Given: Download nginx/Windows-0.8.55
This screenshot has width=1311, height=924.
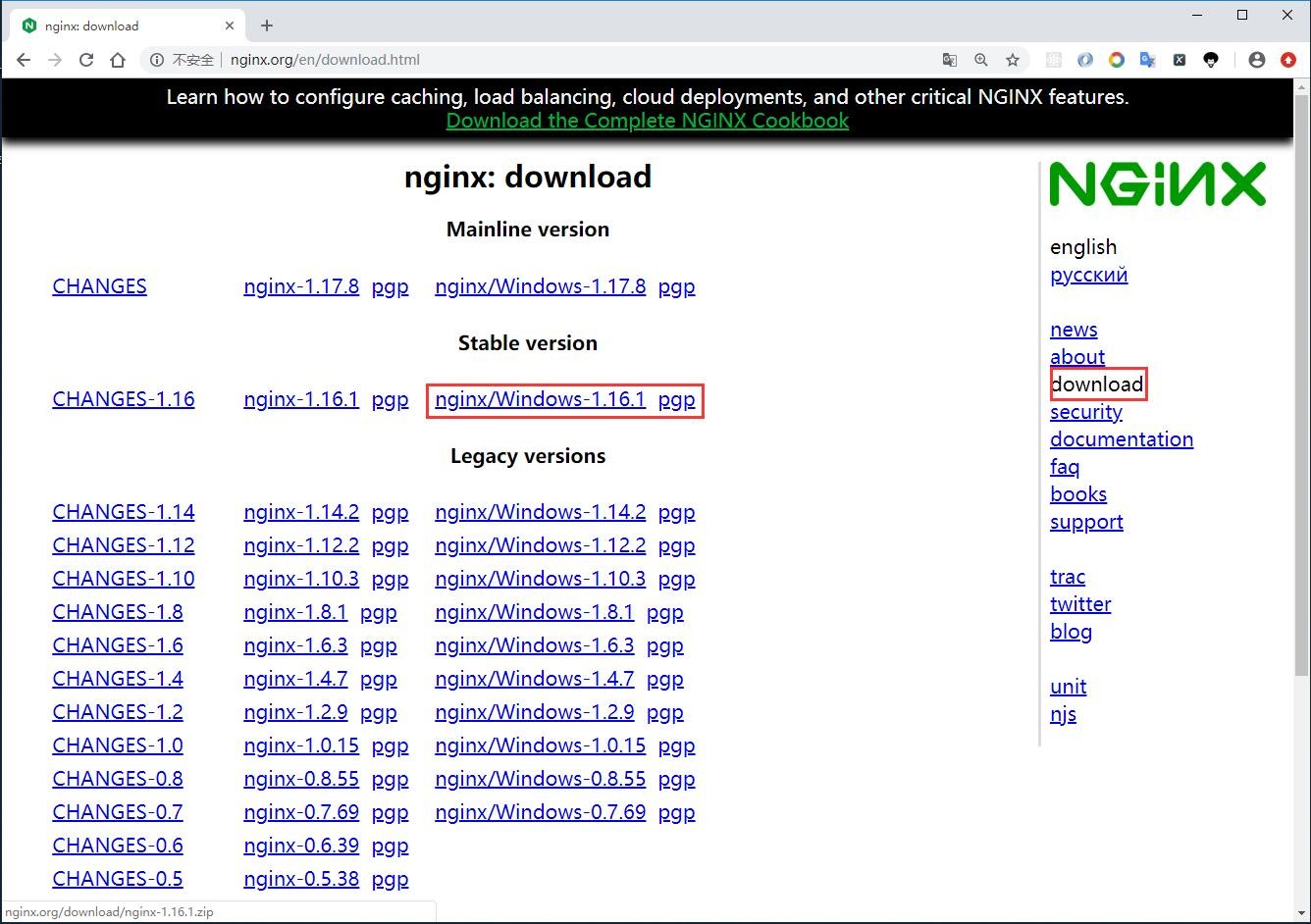Looking at the screenshot, I should (x=541, y=779).
